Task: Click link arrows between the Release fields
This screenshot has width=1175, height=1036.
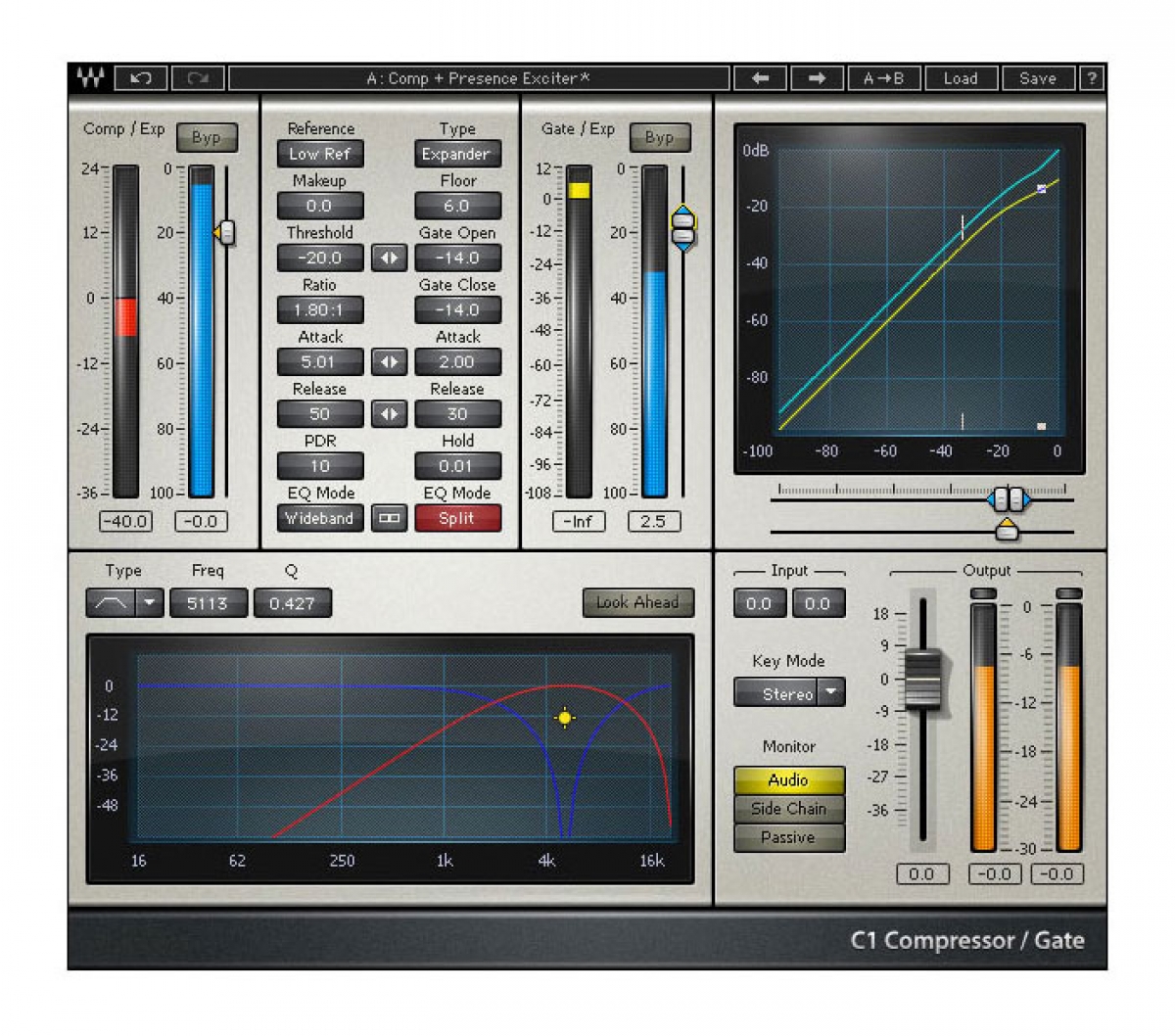Action: 389,414
